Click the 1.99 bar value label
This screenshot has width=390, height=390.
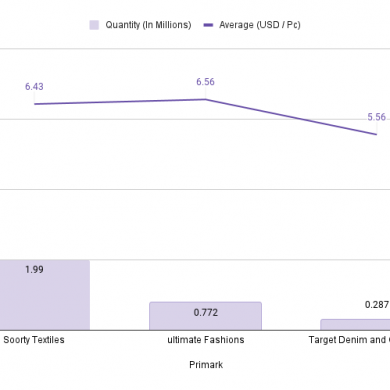tap(34, 269)
